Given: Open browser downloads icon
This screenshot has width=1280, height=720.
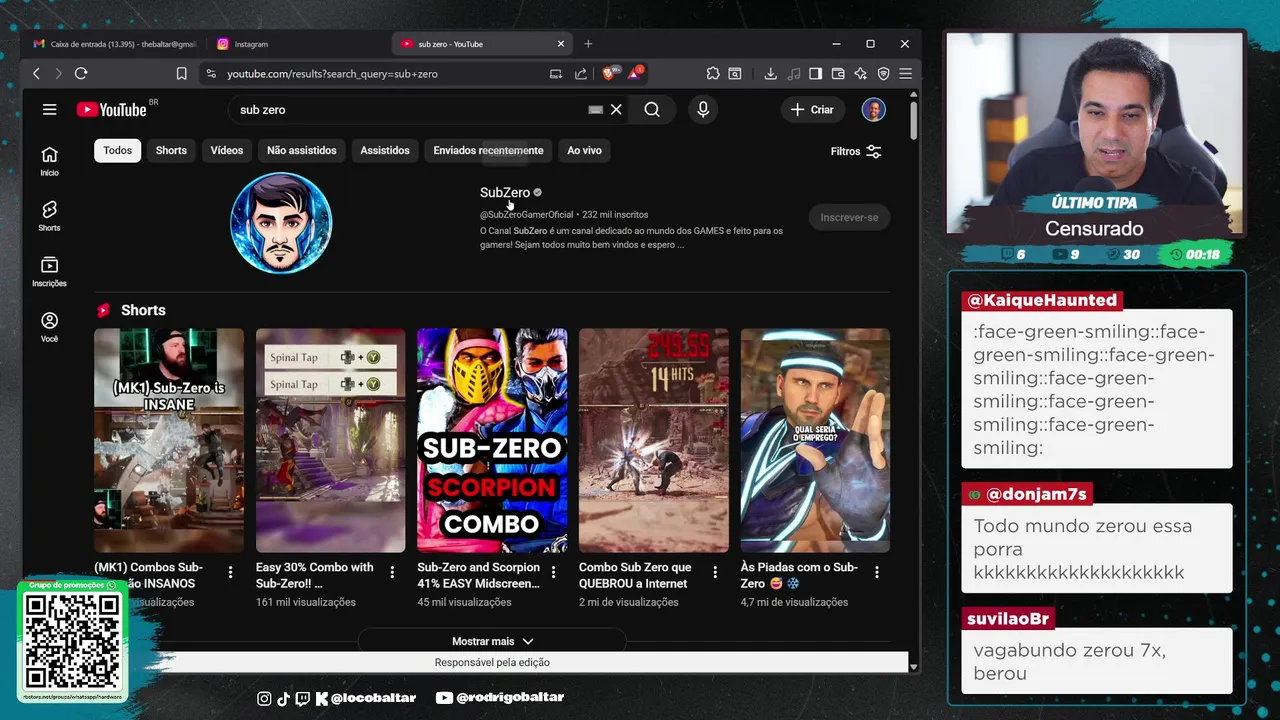Looking at the screenshot, I should click(770, 73).
